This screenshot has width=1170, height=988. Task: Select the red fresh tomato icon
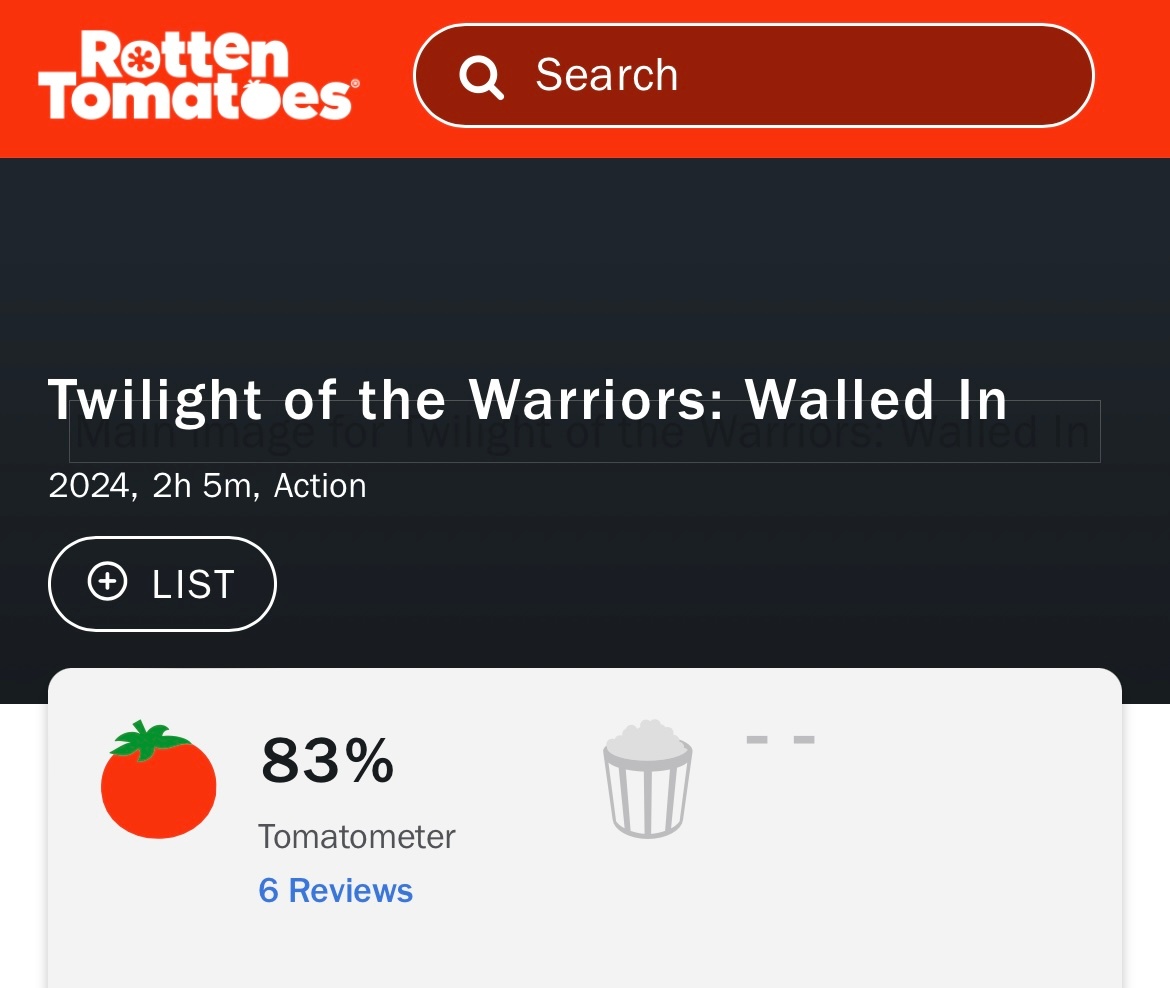click(158, 779)
